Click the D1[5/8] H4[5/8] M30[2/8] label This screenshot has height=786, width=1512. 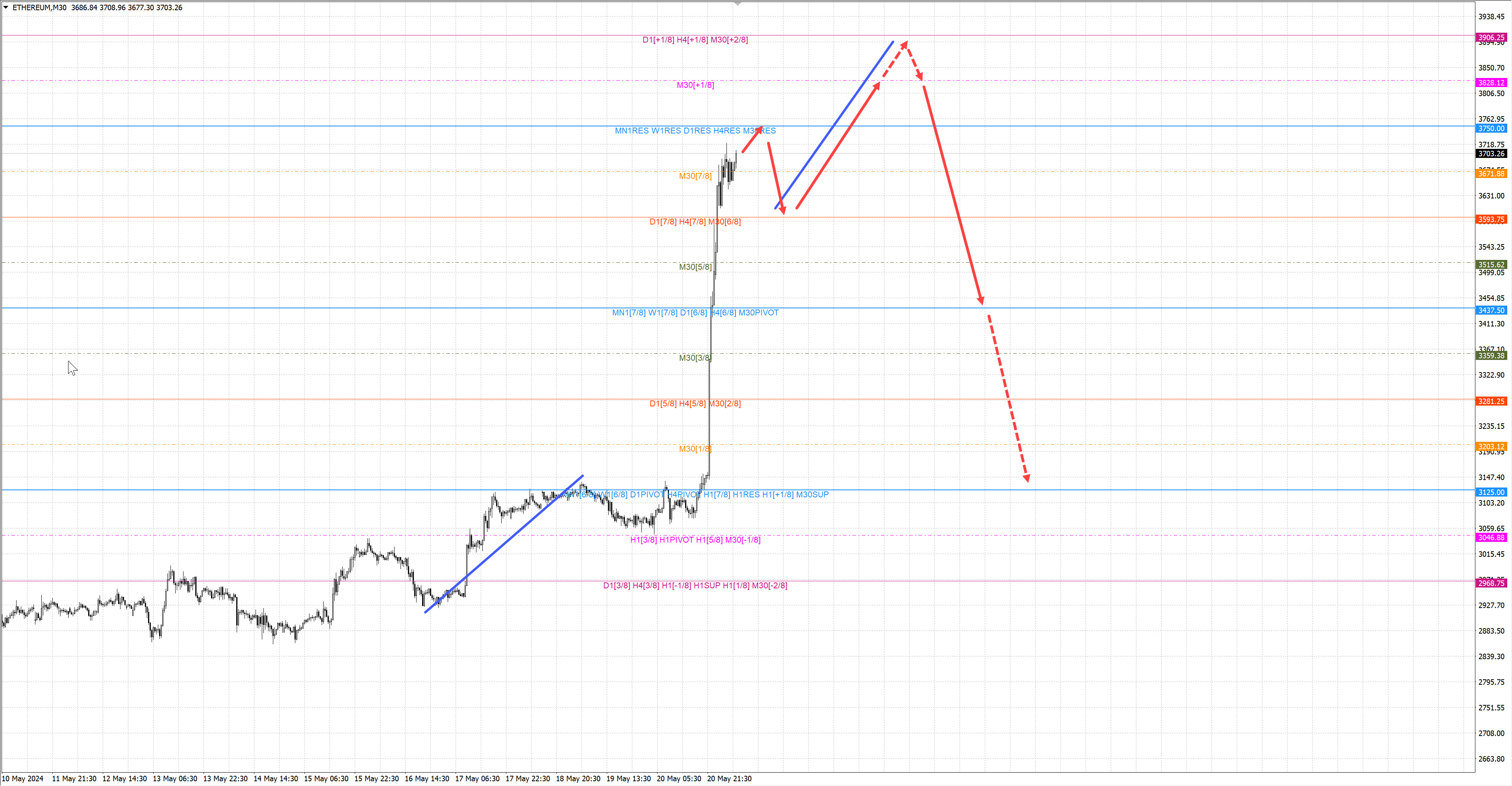click(695, 404)
